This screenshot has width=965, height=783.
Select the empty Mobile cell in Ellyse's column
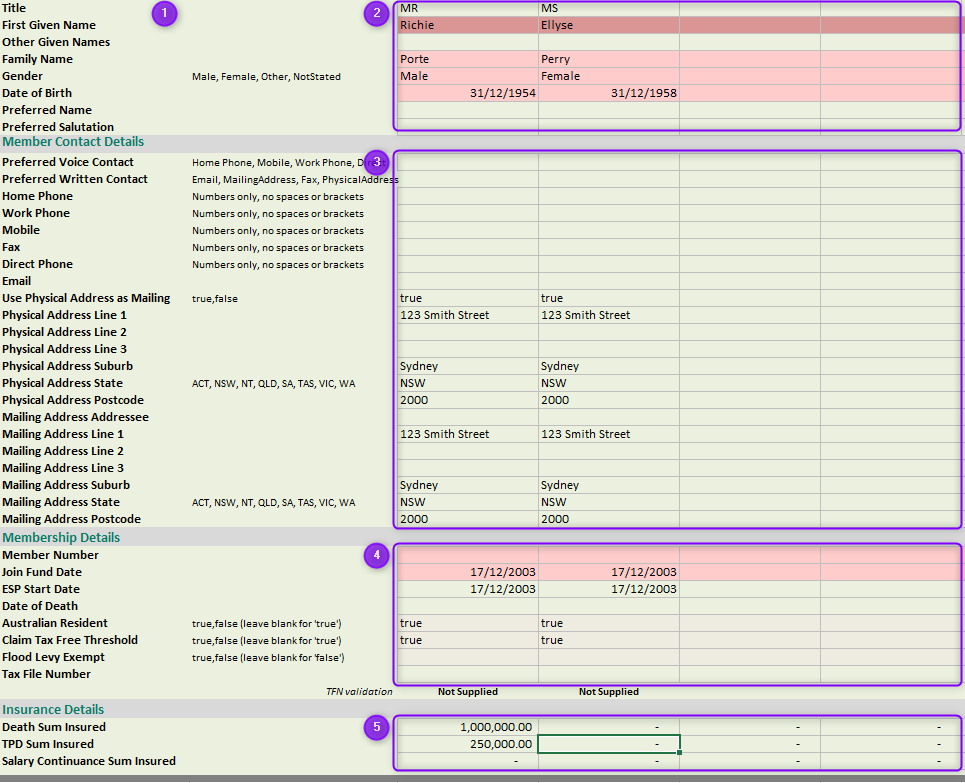pos(609,230)
